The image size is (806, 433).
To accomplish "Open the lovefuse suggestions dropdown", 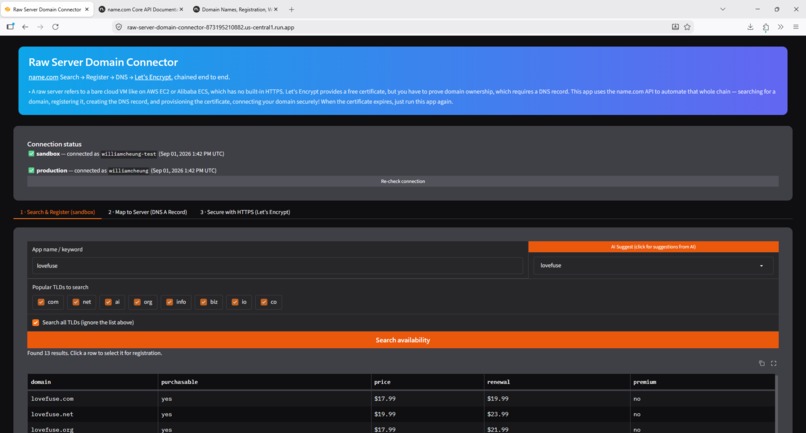I will [x=653, y=265].
